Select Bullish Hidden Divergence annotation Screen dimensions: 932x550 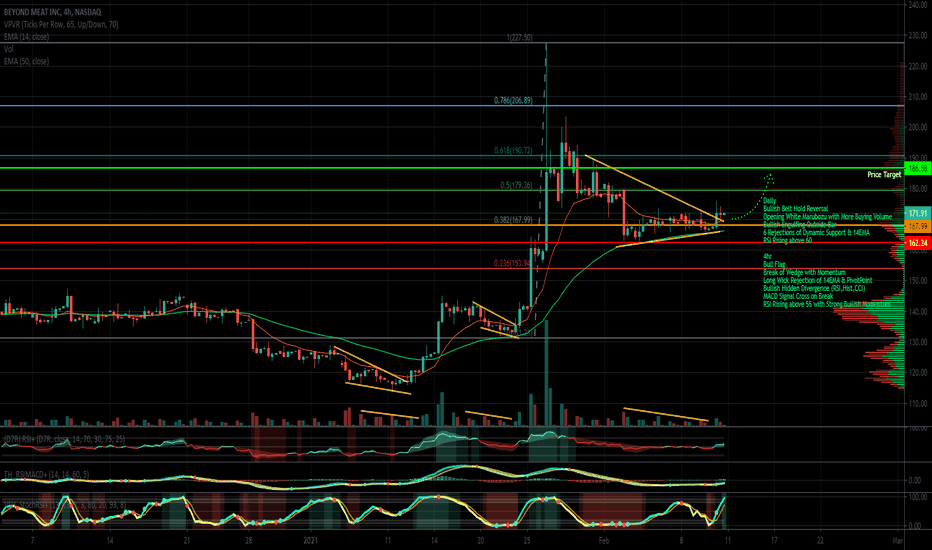coord(814,288)
